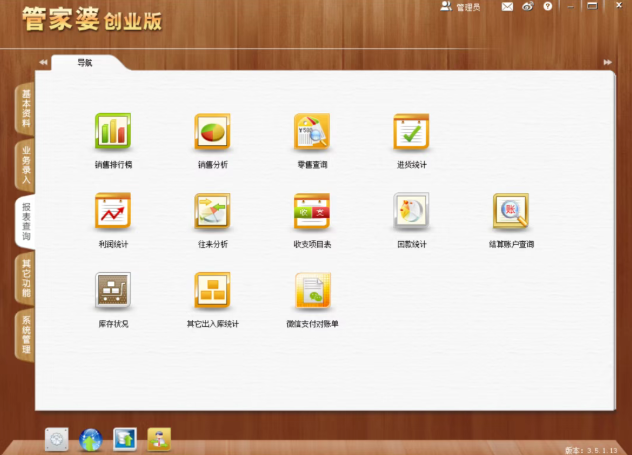
Task: Open 微信支付对账单 WeChat statement
Action: pyautogui.click(x=311, y=292)
